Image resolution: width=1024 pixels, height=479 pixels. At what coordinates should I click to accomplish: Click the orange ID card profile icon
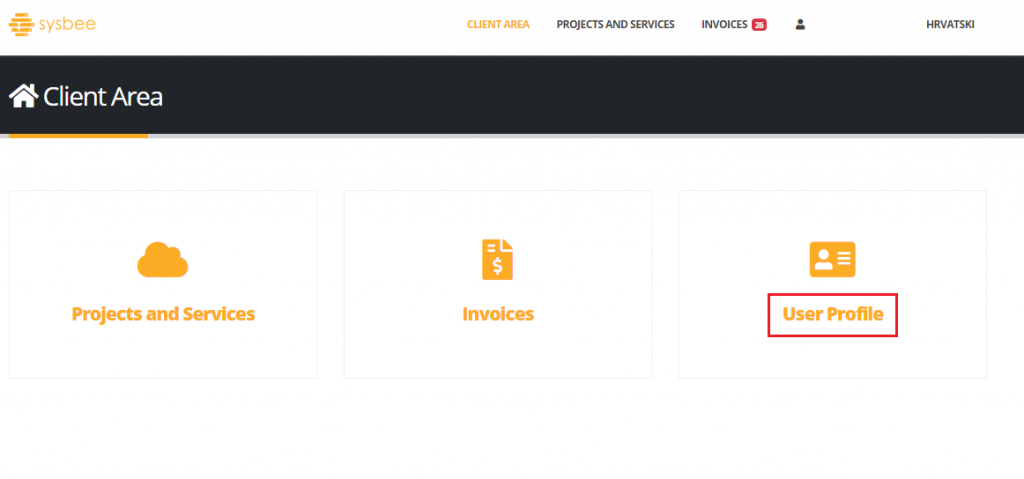pos(832,259)
